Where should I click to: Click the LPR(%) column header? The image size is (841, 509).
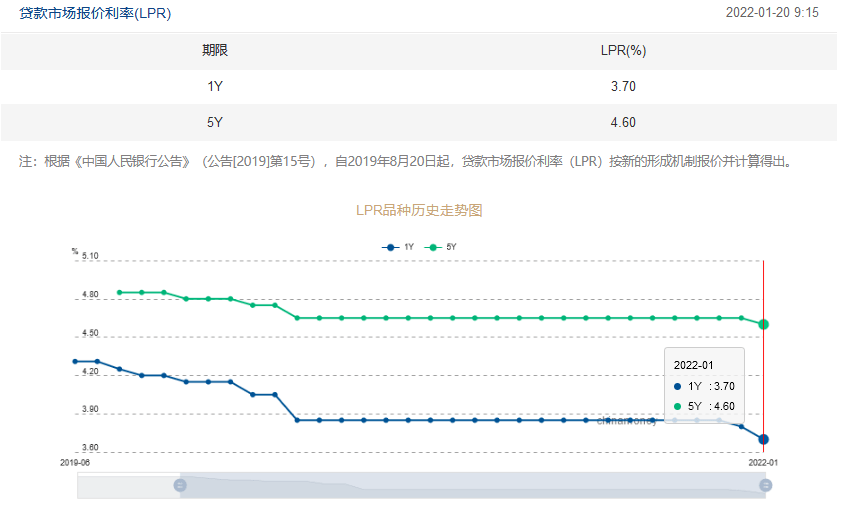[623, 50]
